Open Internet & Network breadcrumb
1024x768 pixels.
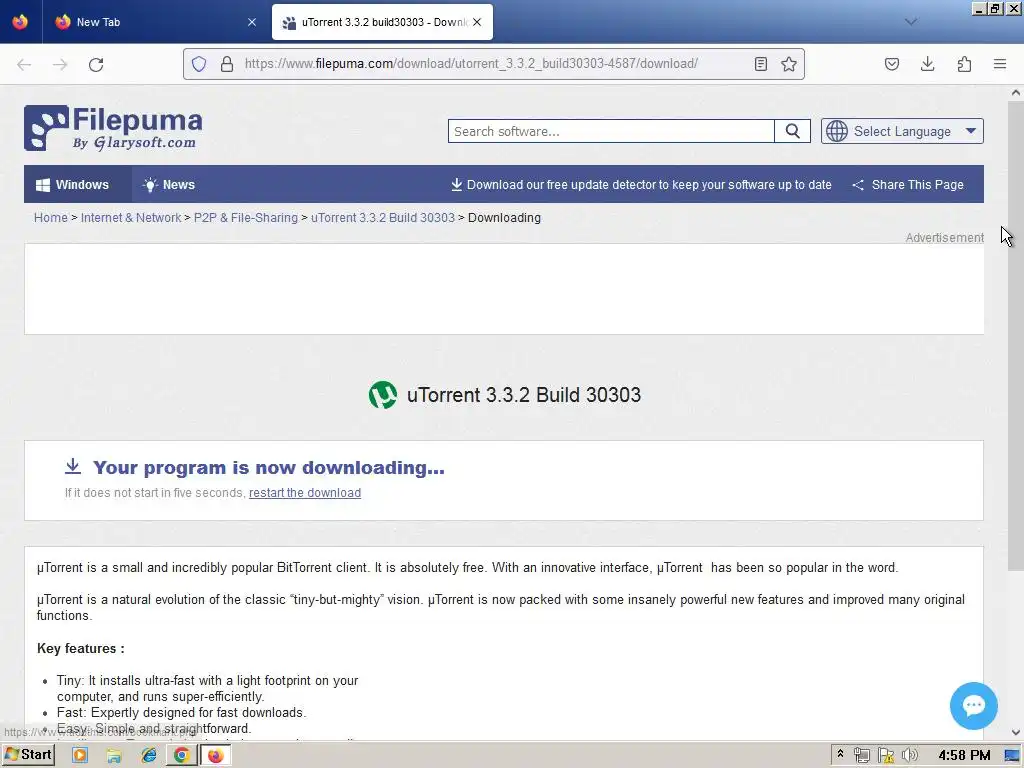[131, 217]
